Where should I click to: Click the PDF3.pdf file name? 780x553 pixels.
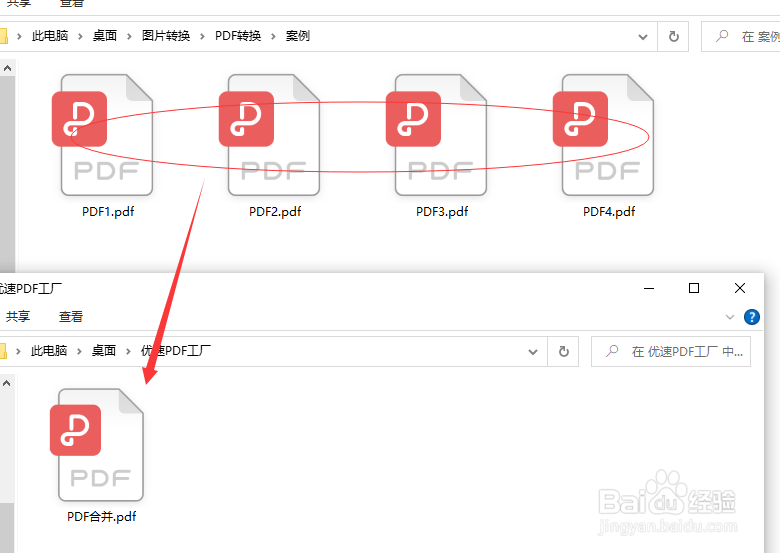coord(442,212)
